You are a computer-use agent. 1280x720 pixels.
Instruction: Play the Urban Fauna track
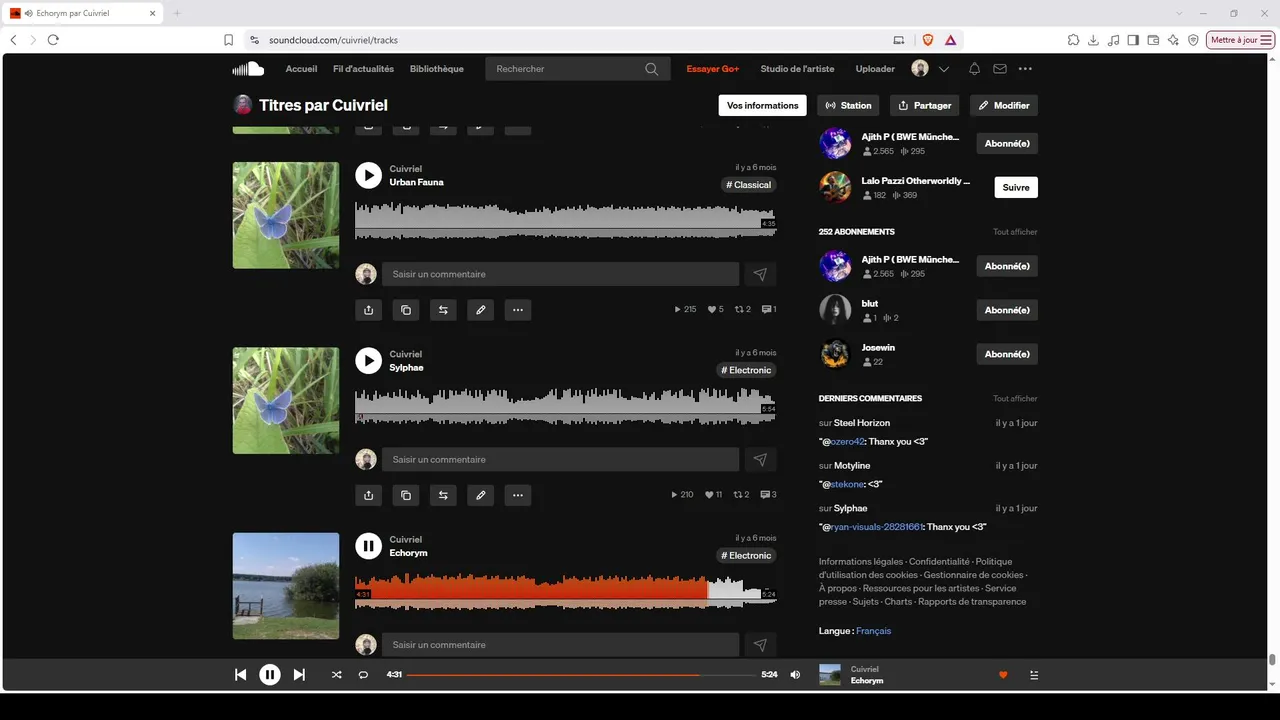click(x=368, y=175)
